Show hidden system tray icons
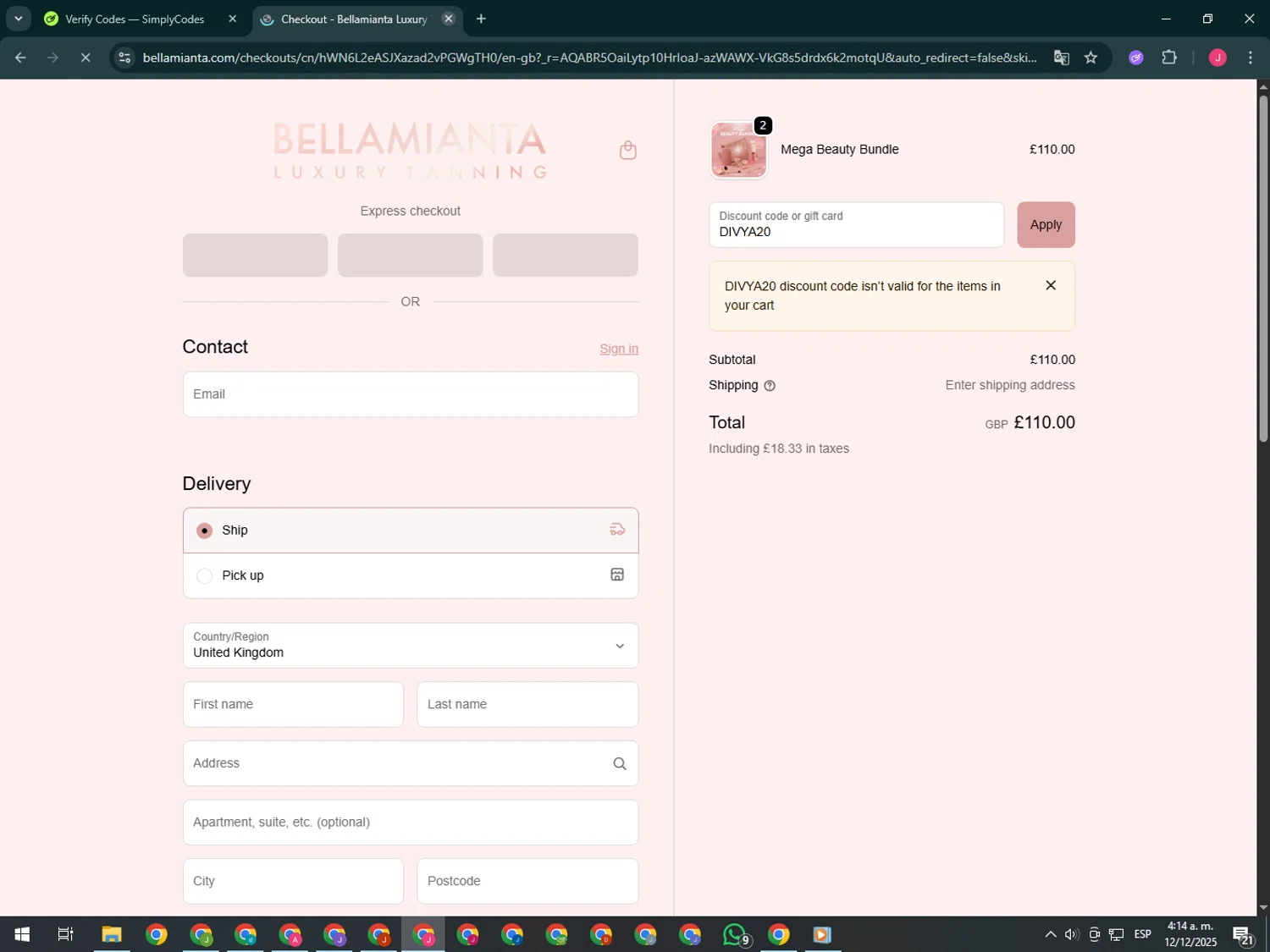The height and width of the screenshot is (952, 1270). [x=1050, y=934]
